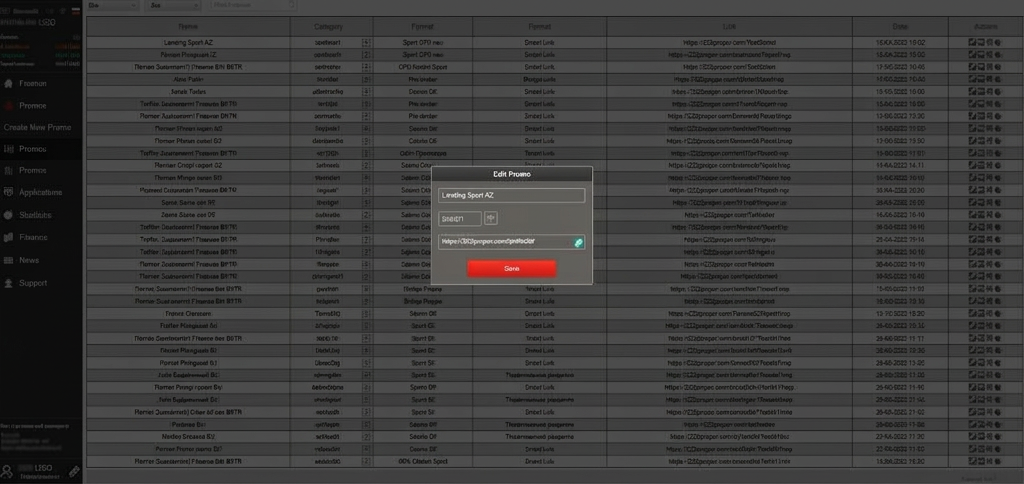
Task: Click the Actions column header
Action: 985,27
